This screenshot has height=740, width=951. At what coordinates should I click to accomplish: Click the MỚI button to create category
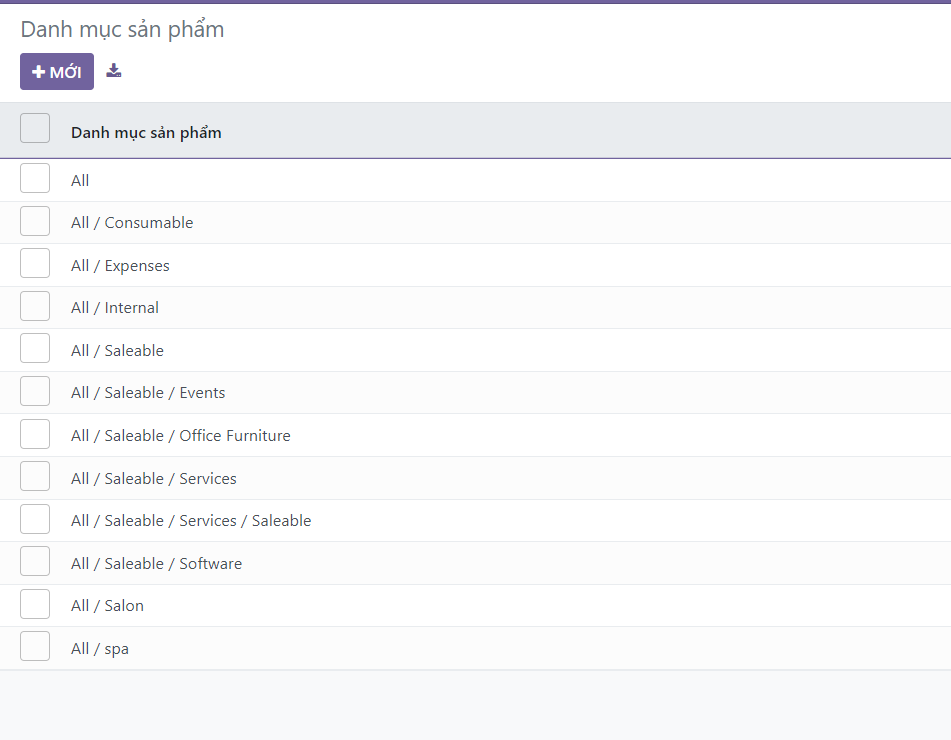tap(57, 72)
